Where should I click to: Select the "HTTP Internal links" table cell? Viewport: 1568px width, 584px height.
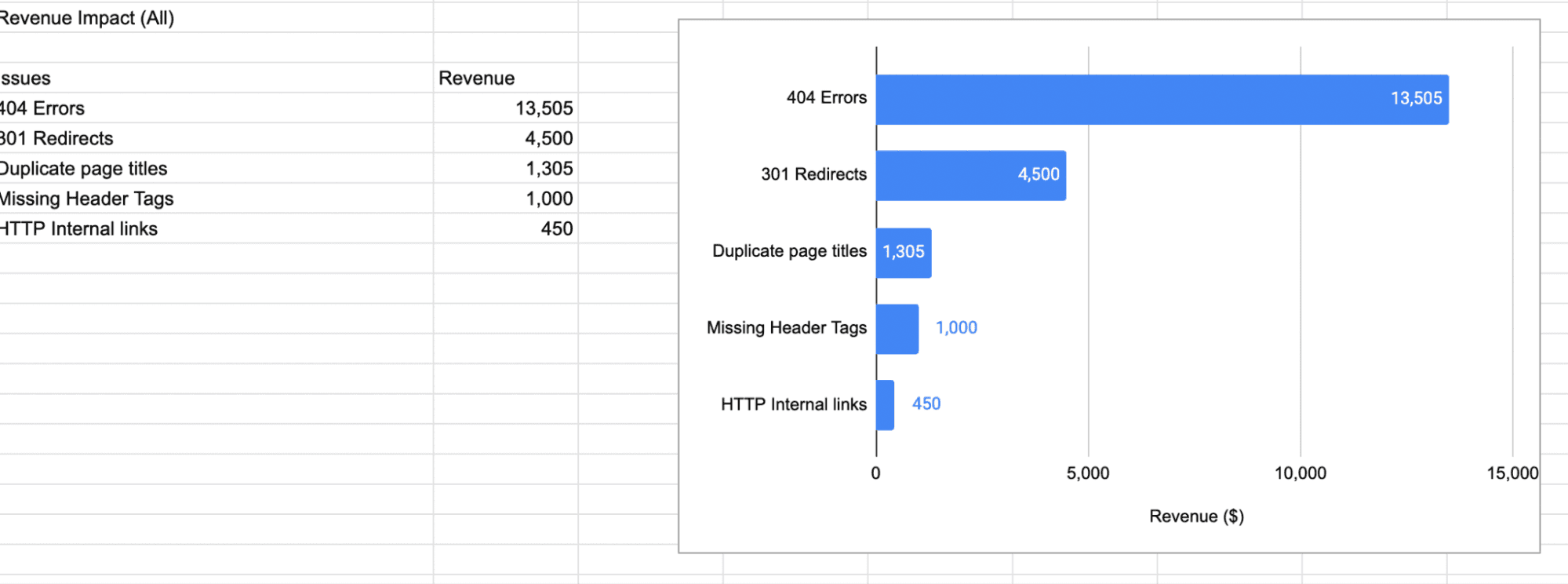78,229
